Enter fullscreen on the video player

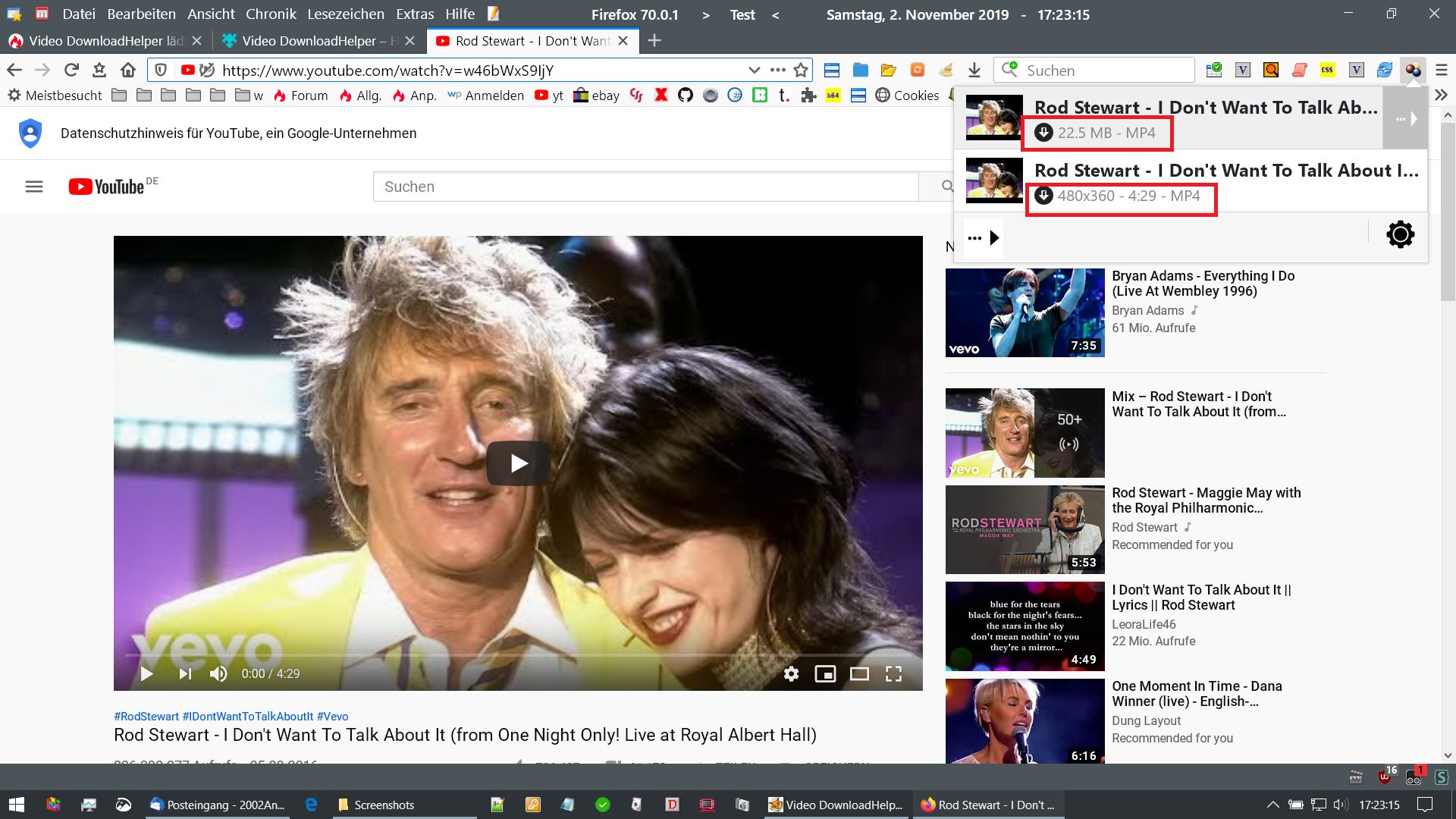click(x=893, y=673)
